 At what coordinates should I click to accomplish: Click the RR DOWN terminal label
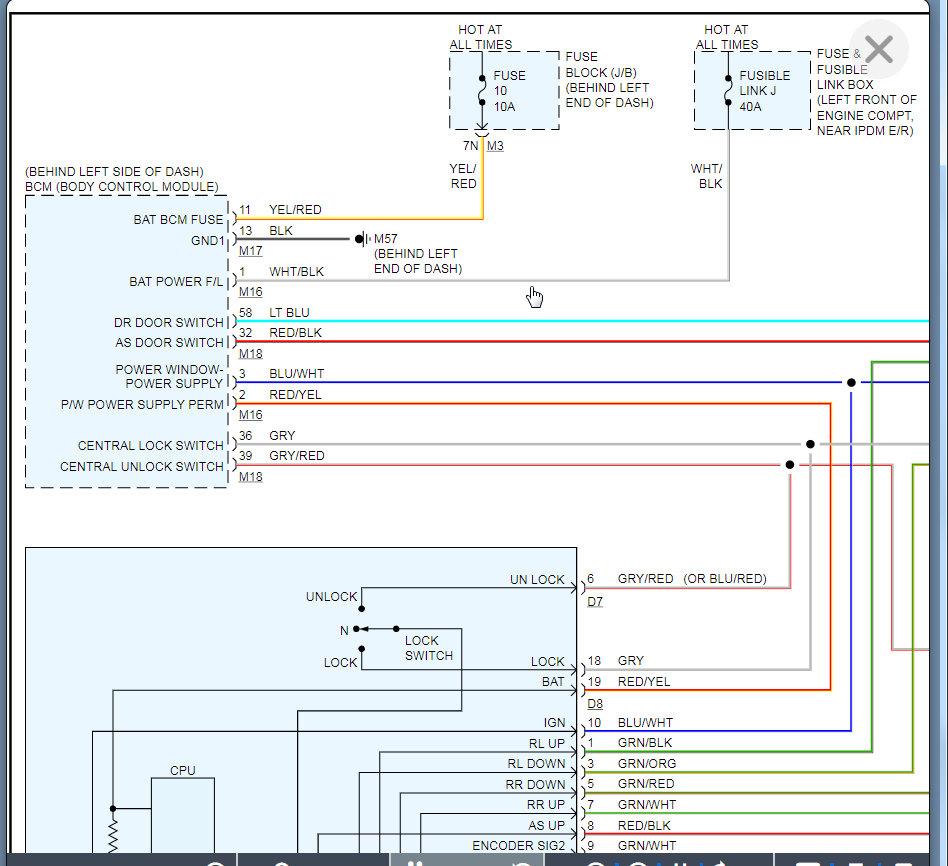535,784
